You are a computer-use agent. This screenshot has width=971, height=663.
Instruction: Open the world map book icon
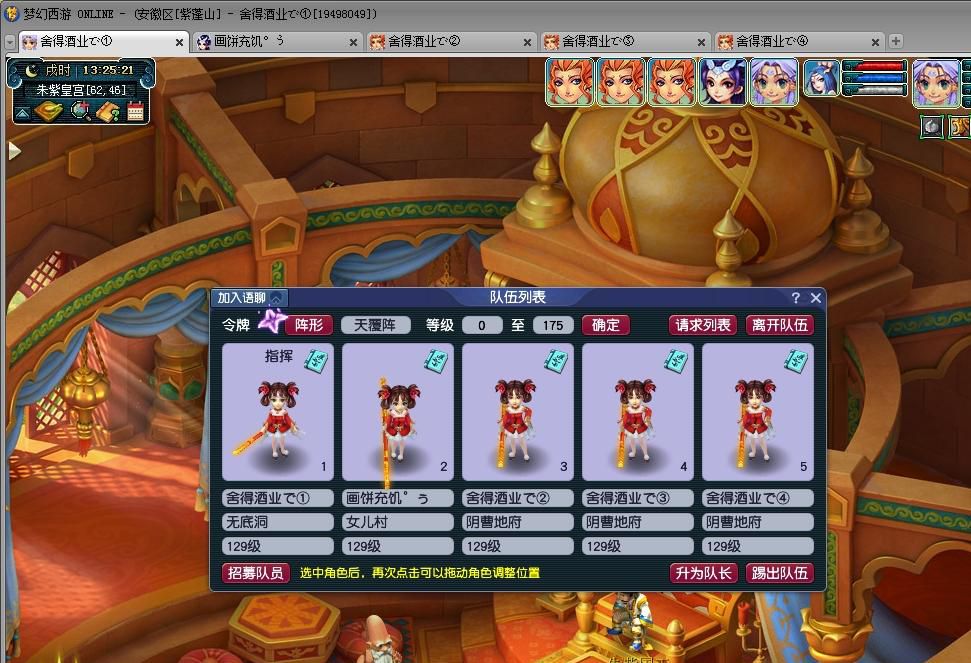click(48, 112)
